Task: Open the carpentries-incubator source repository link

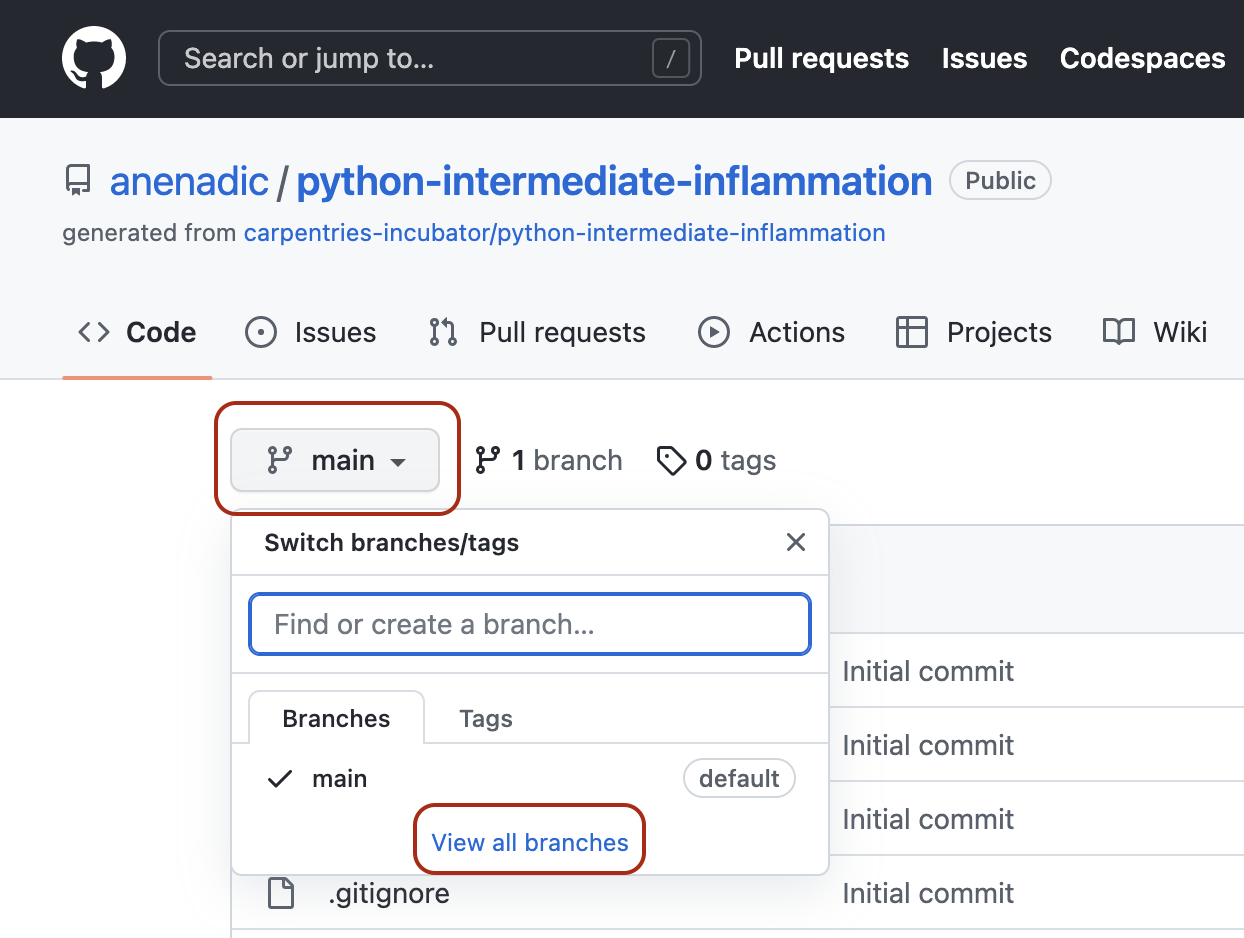Action: (564, 232)
